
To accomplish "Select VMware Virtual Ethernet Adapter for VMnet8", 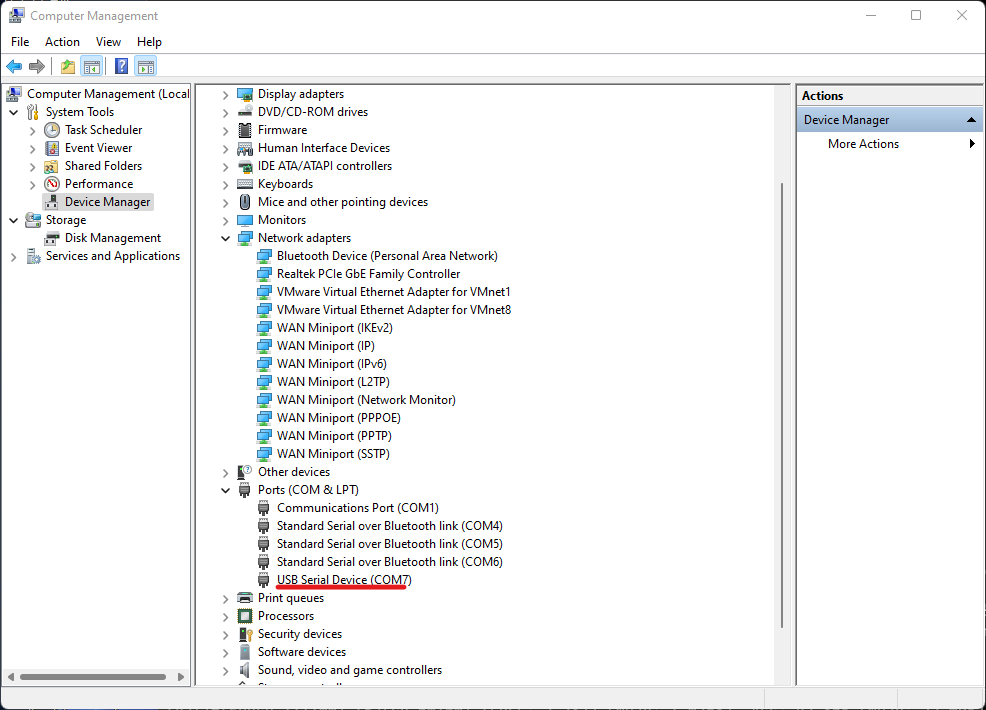I will click(394, 310).
